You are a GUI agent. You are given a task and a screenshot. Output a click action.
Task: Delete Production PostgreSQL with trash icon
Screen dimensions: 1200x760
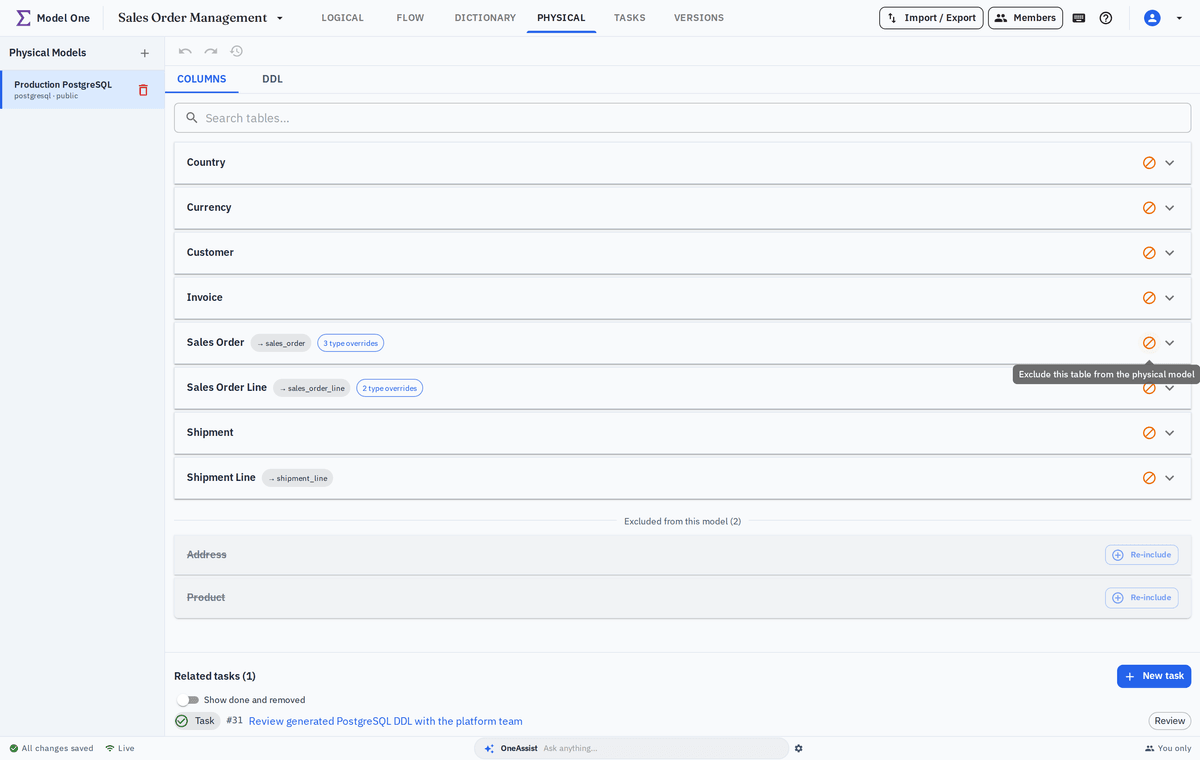click(143, 90)
